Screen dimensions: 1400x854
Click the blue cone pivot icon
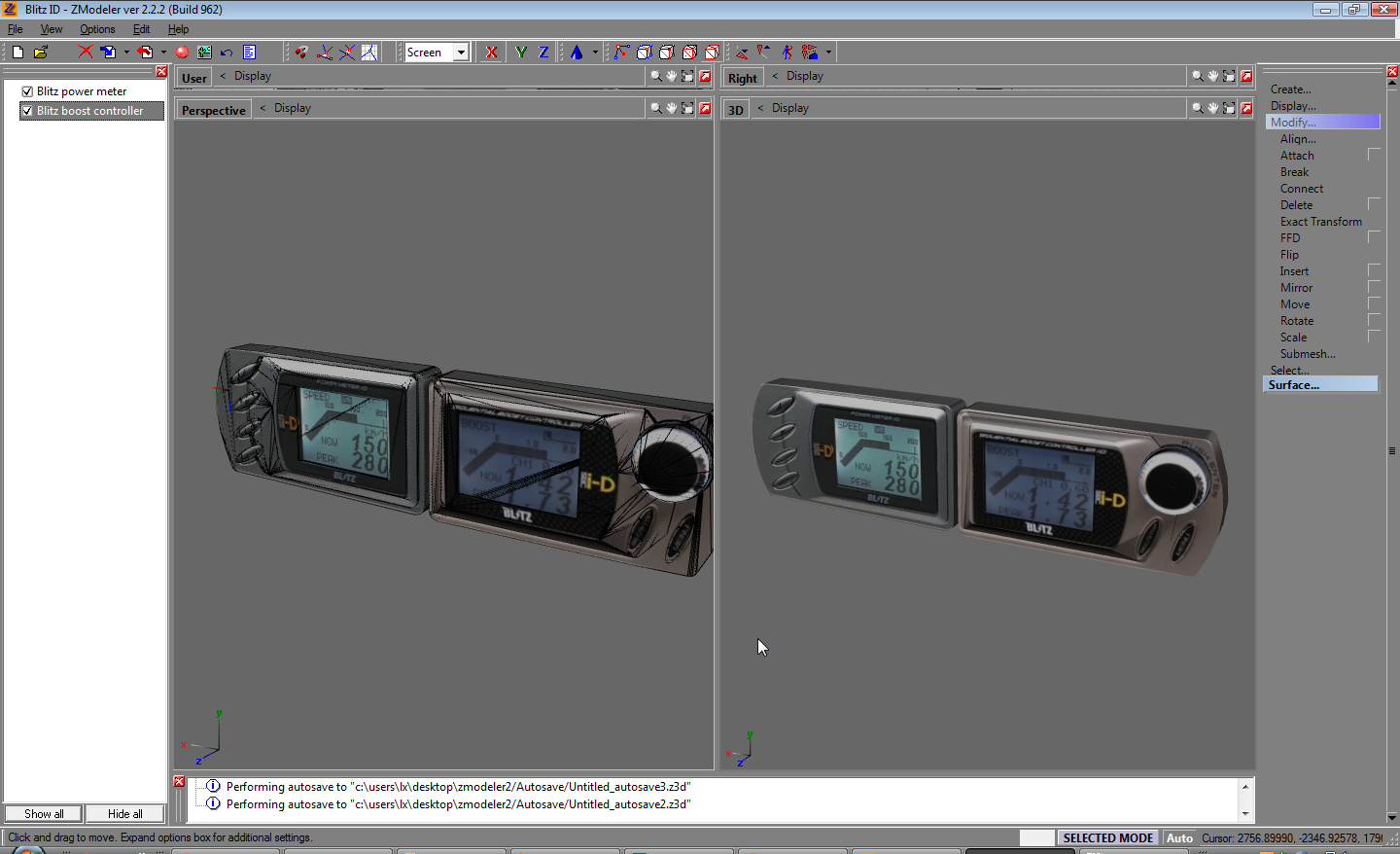(577, 52)
